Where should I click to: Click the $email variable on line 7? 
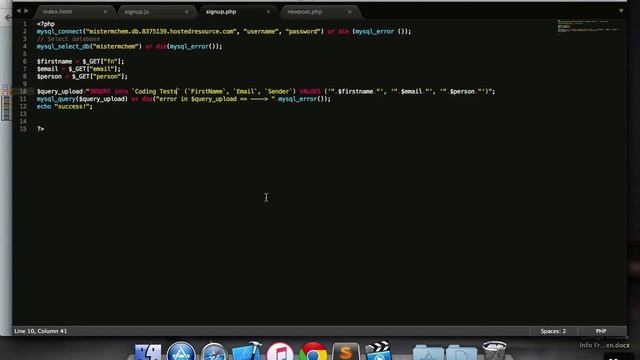(47, 69)
